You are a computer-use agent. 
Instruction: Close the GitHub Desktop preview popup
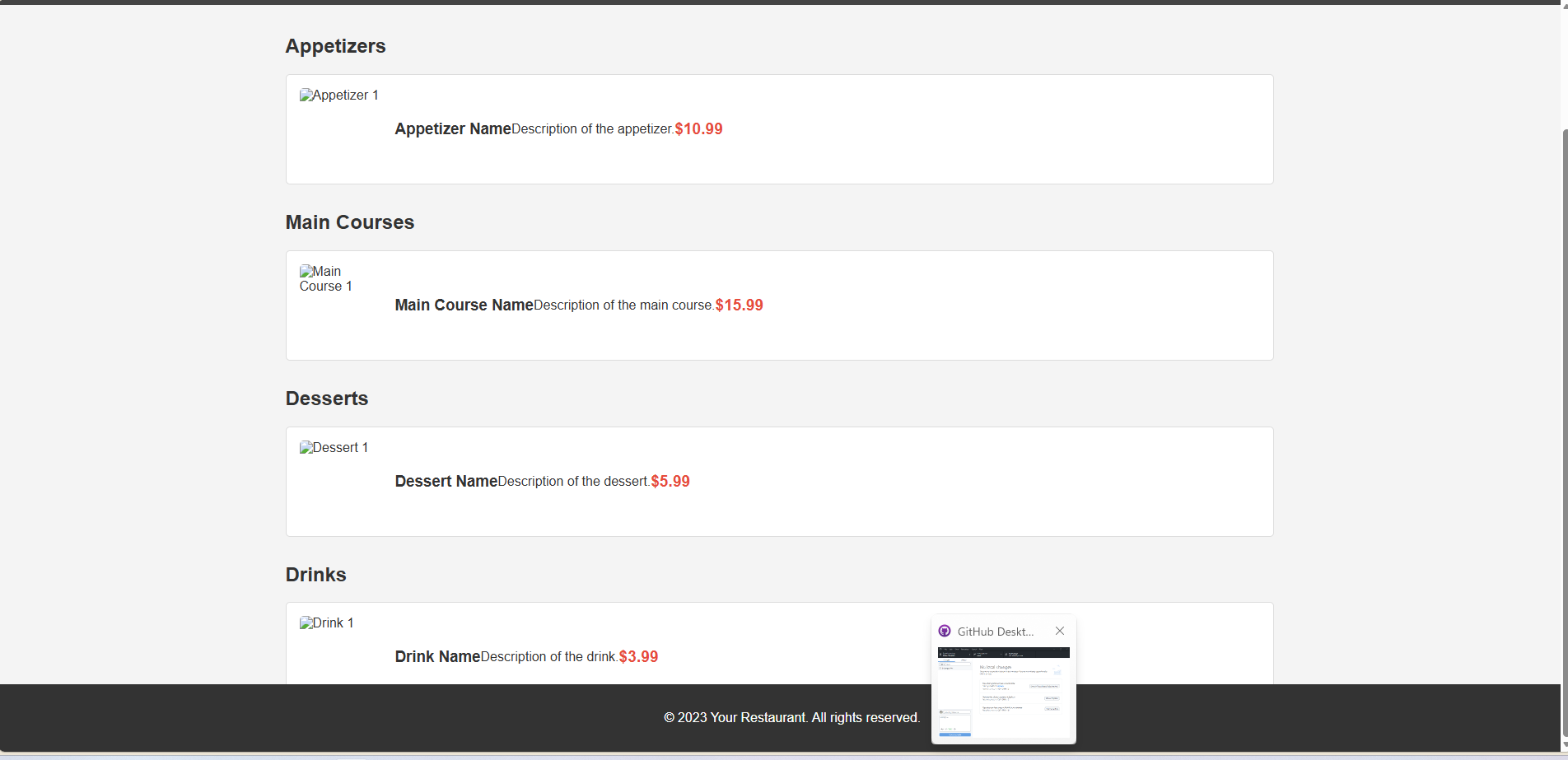tap(1060, 631)
